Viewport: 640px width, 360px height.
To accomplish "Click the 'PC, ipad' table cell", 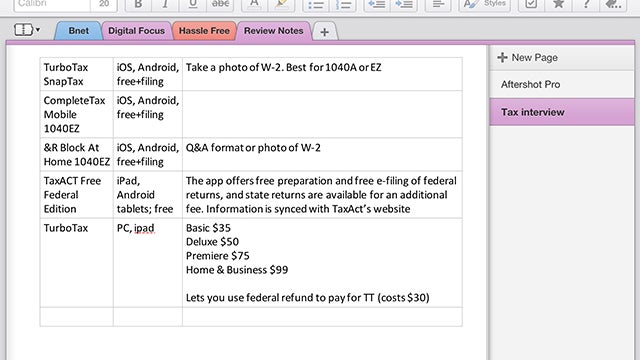I will 148,263.
